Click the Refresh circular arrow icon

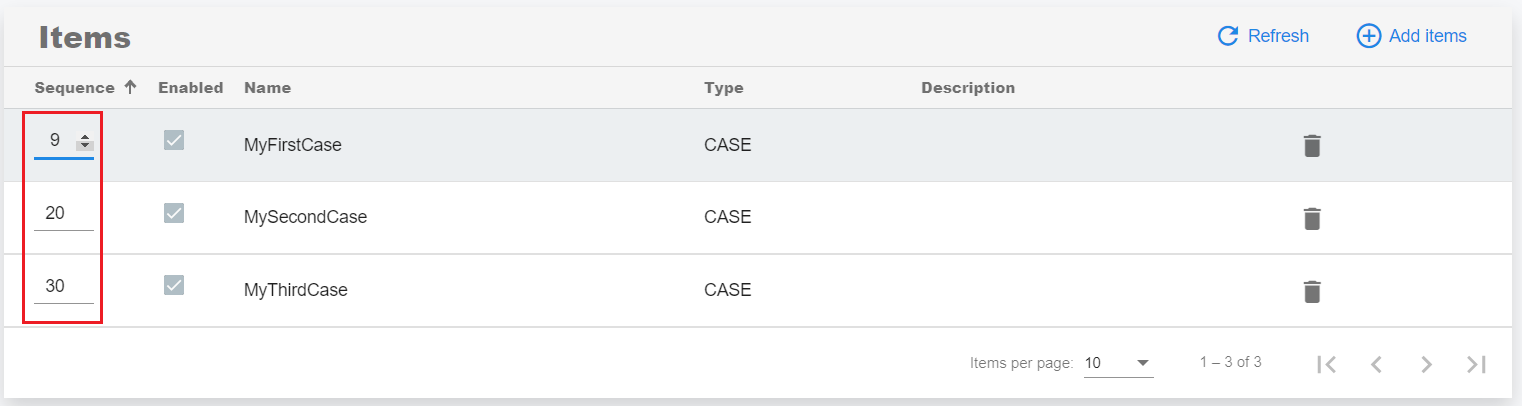tap(1228, 36)
